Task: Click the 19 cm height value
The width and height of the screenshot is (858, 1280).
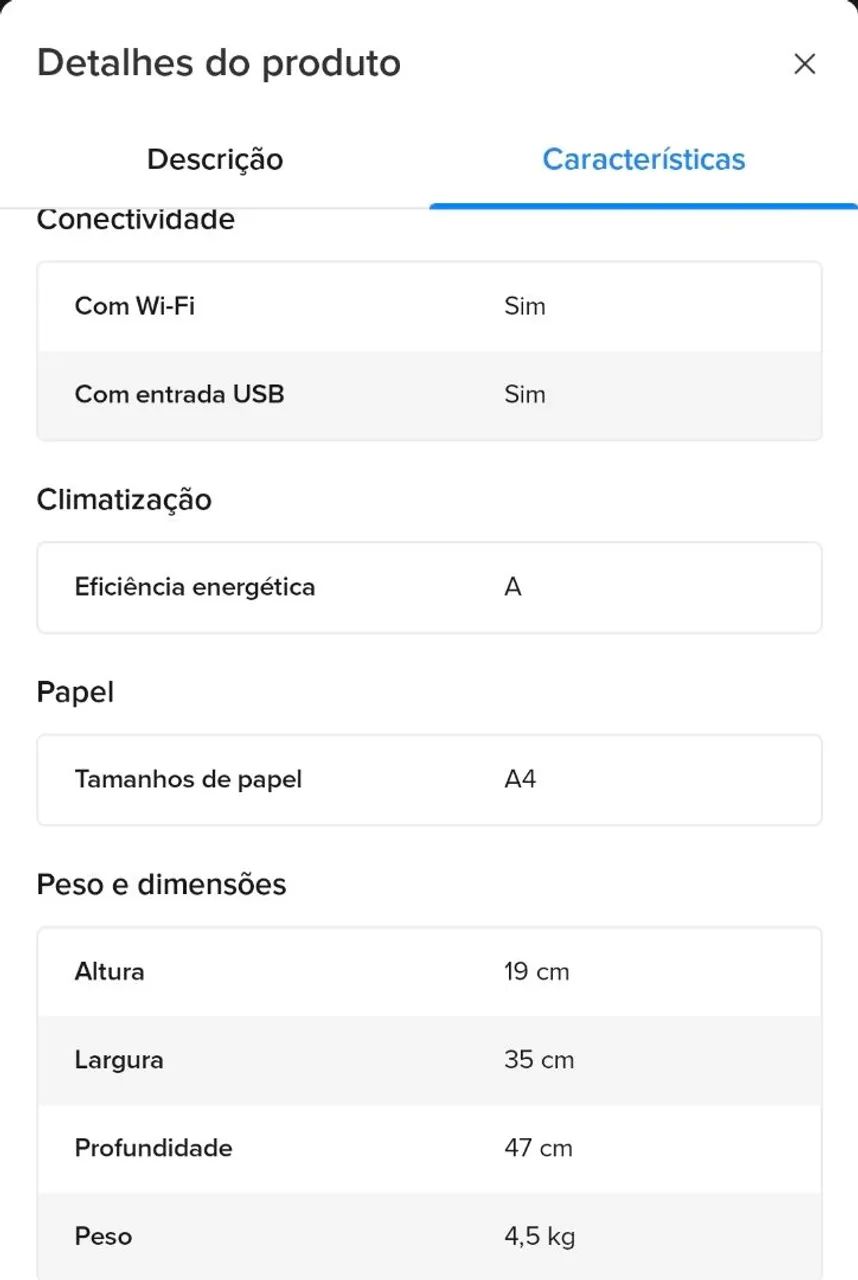Action: [537, 972]
